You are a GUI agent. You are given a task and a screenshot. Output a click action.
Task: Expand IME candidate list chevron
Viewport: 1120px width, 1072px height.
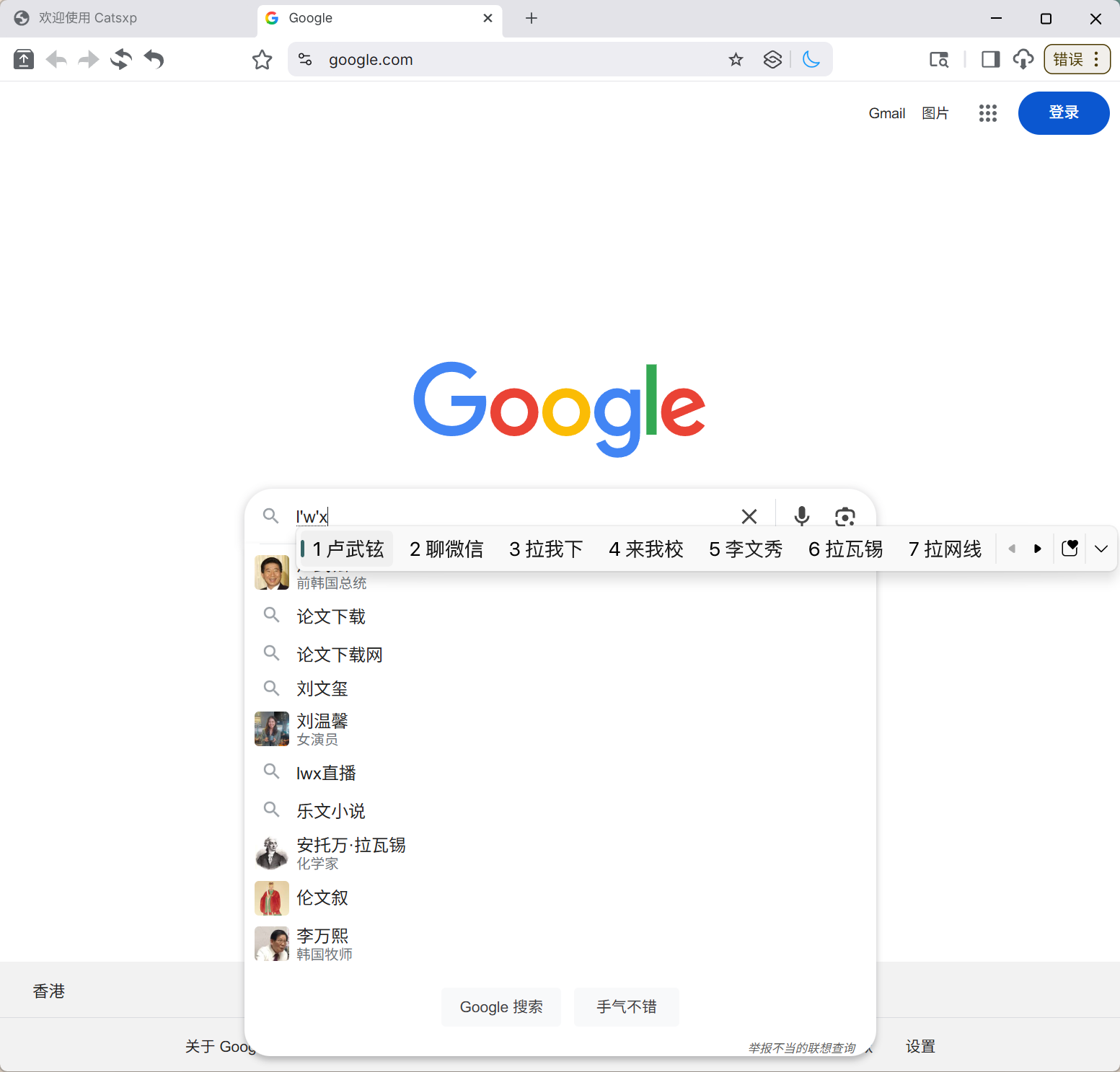pos(1101,549)
